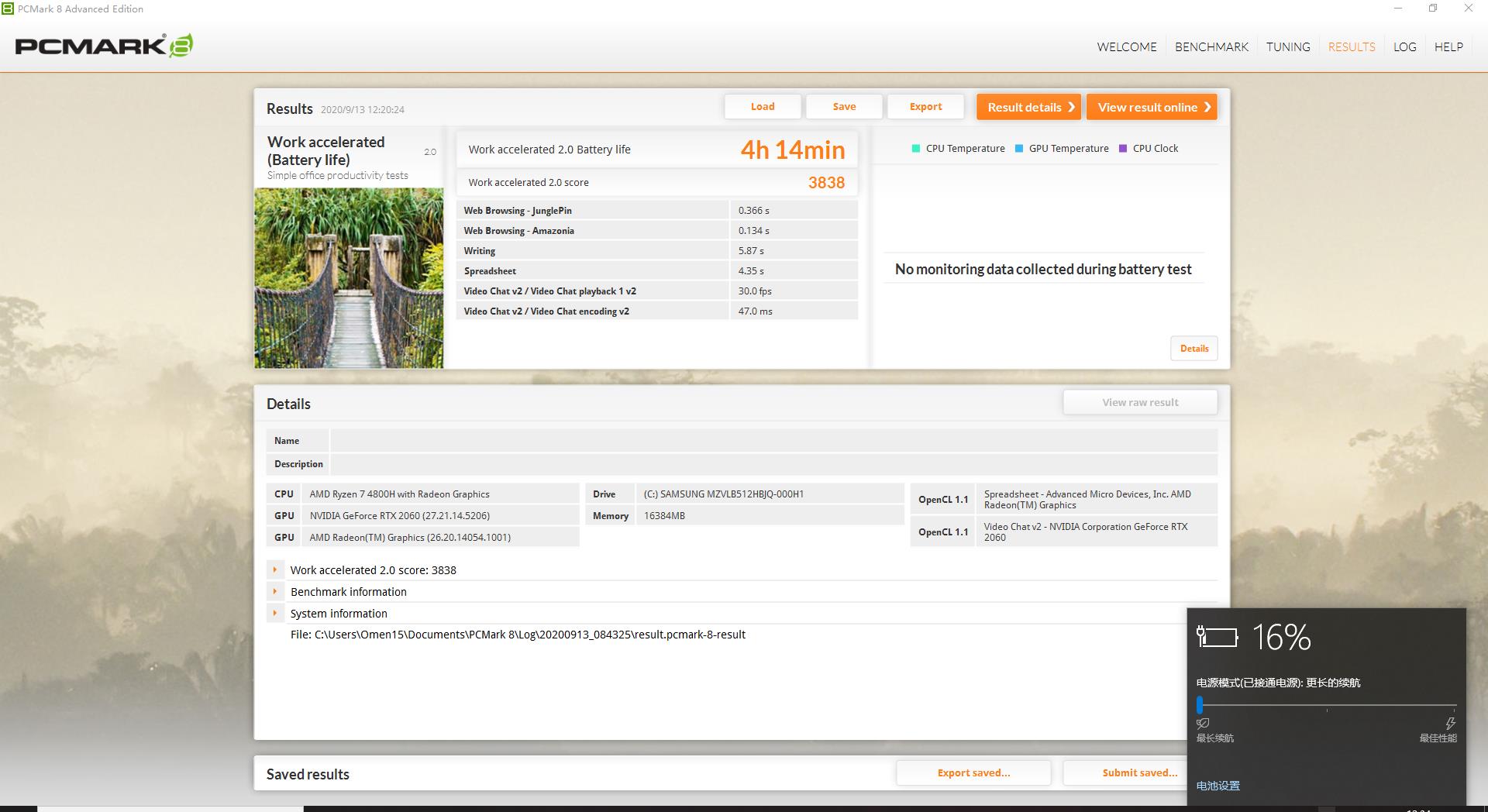1488x812 pixels.
Task: Open battery settings link in flyout
Action: click(1218, 786)
